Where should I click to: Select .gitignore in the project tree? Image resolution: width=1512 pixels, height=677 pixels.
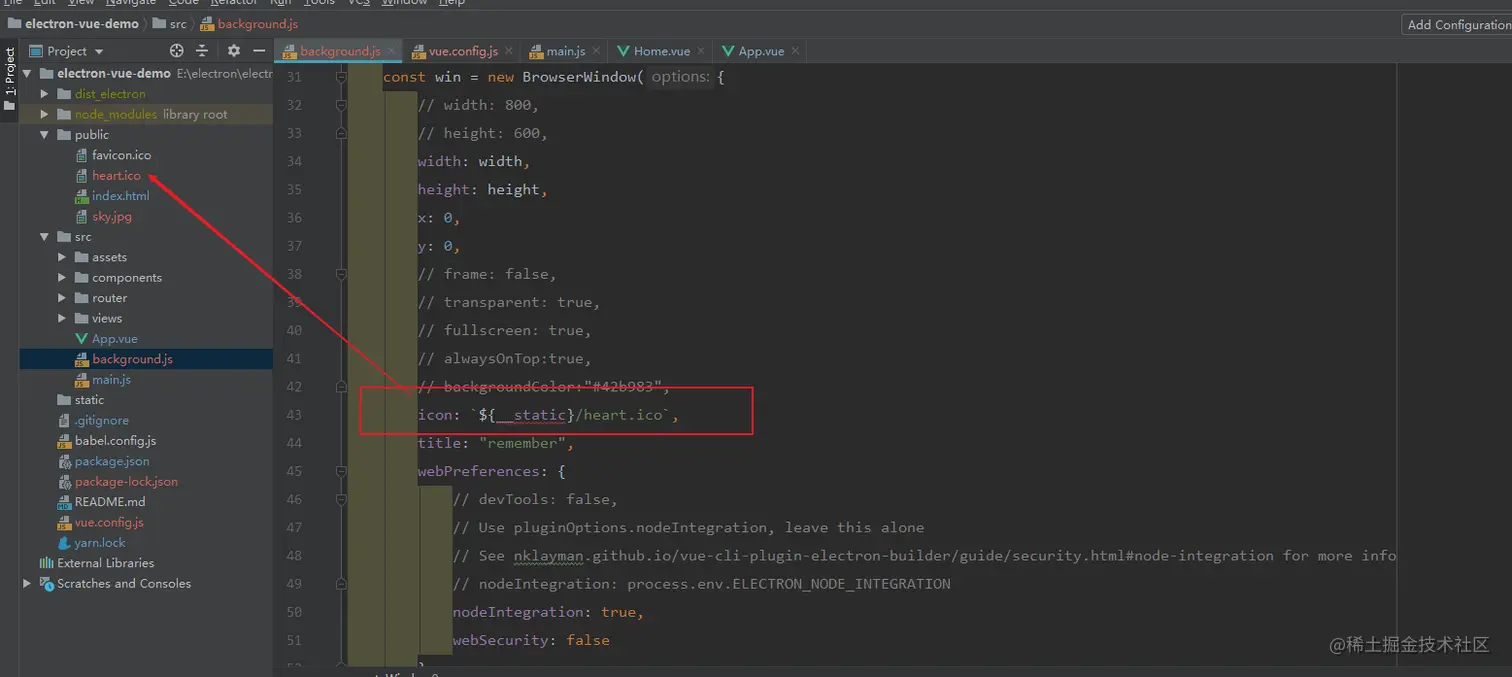coord(101,420)
